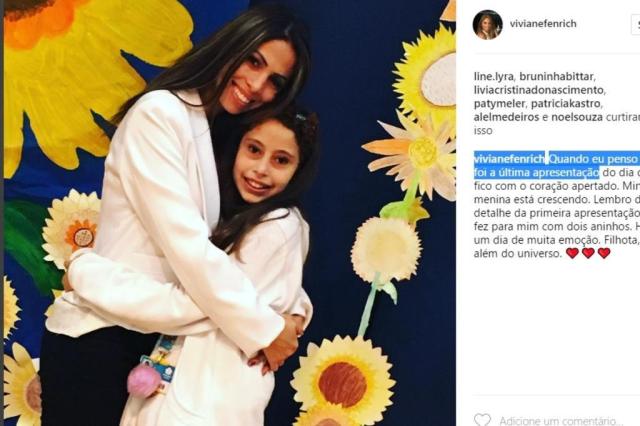Click the 'Adicione um comentário' field
Image resolution: width=640 pixels, height=426 pixels.
coord(561,421)
